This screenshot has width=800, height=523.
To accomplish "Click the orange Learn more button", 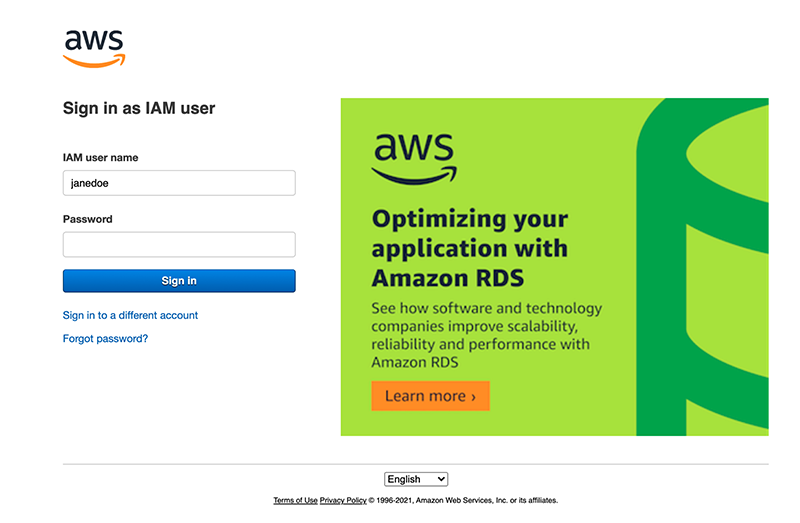I will coord(430,396).
